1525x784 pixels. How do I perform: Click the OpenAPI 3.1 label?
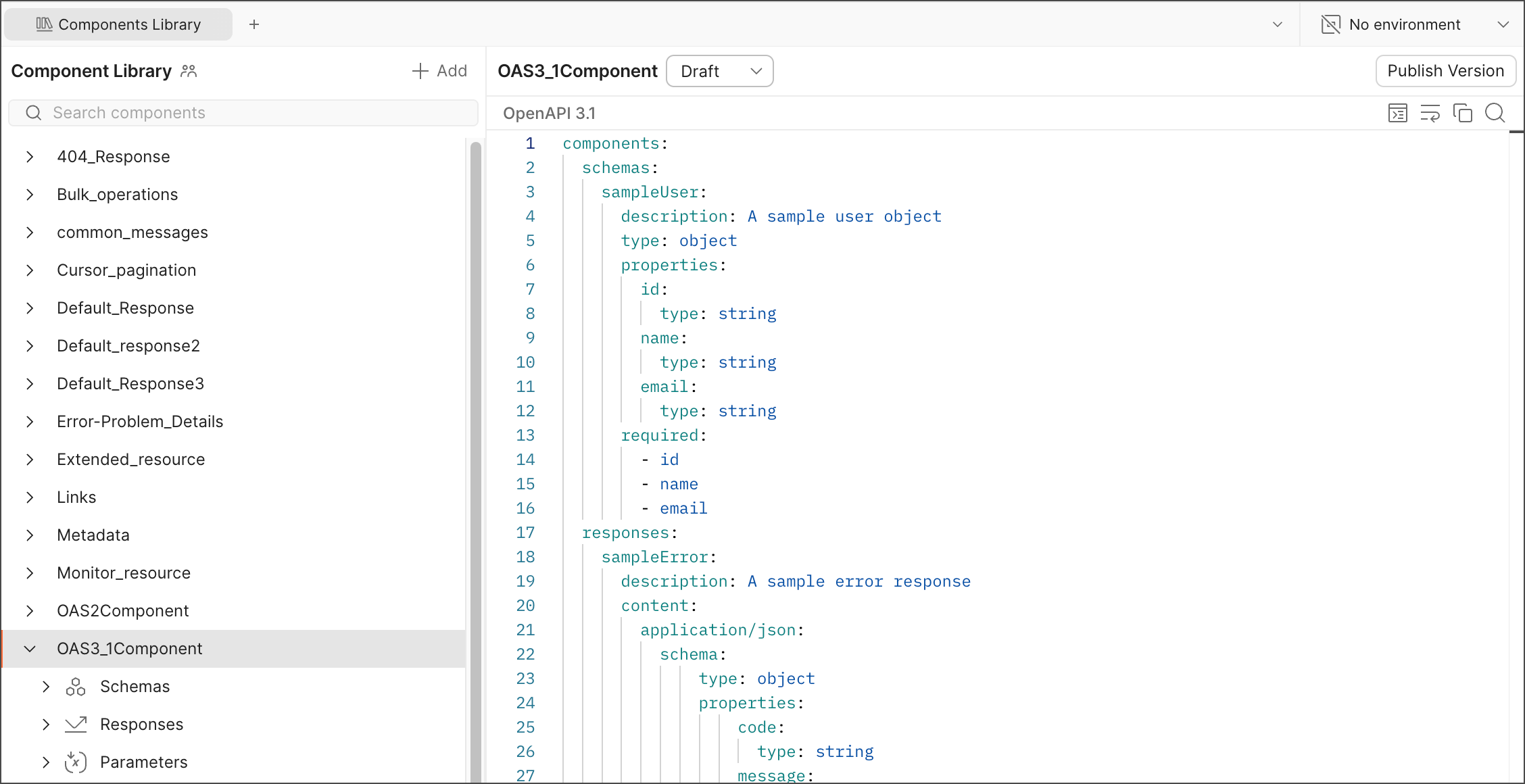(549, 114)
